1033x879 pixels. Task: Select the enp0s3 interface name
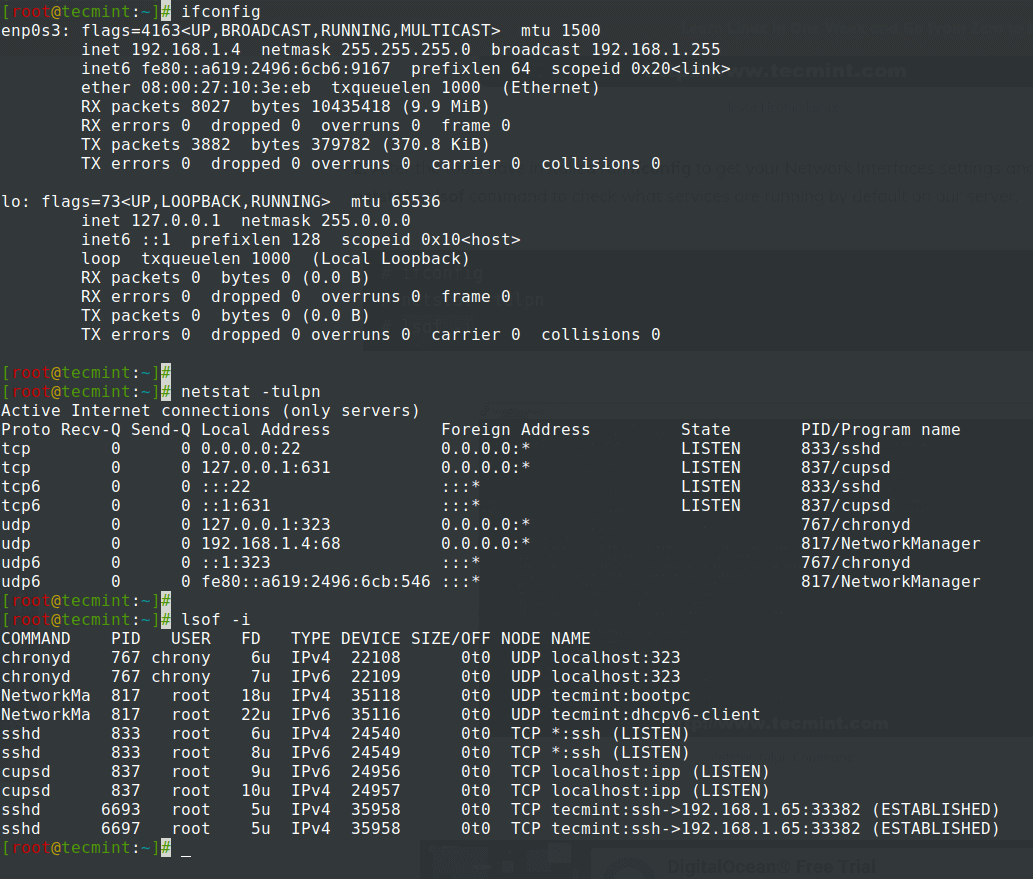click(x=32, y=31)
